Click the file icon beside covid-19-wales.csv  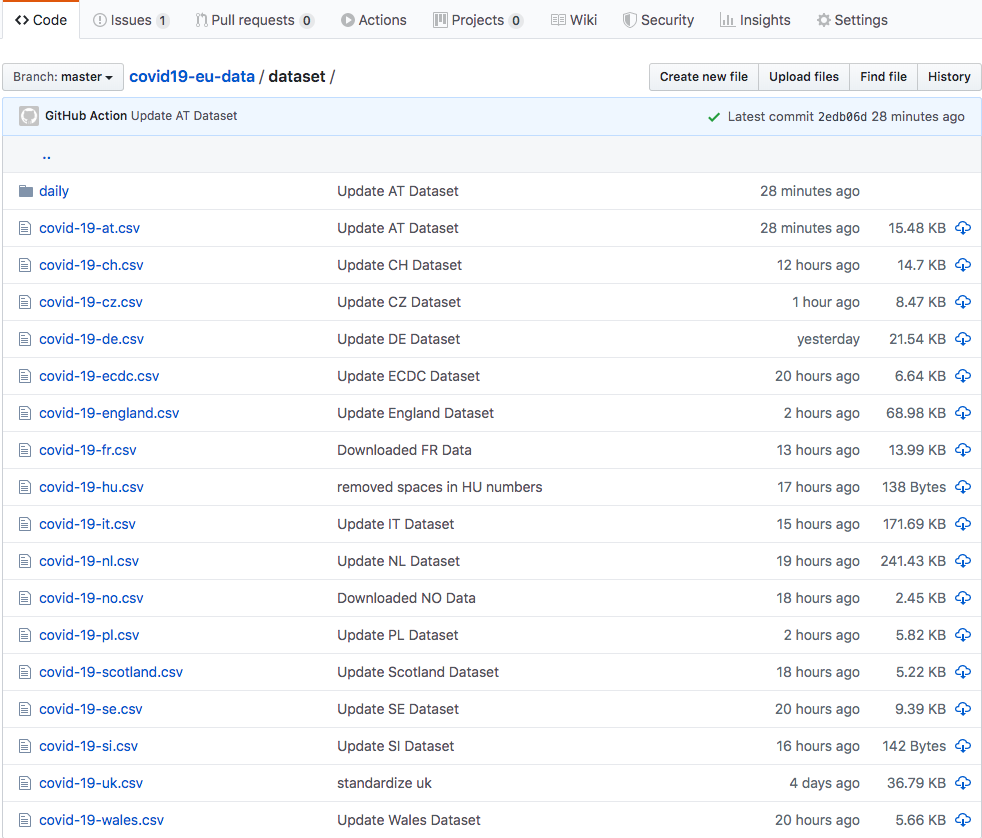tap(25, 819)
